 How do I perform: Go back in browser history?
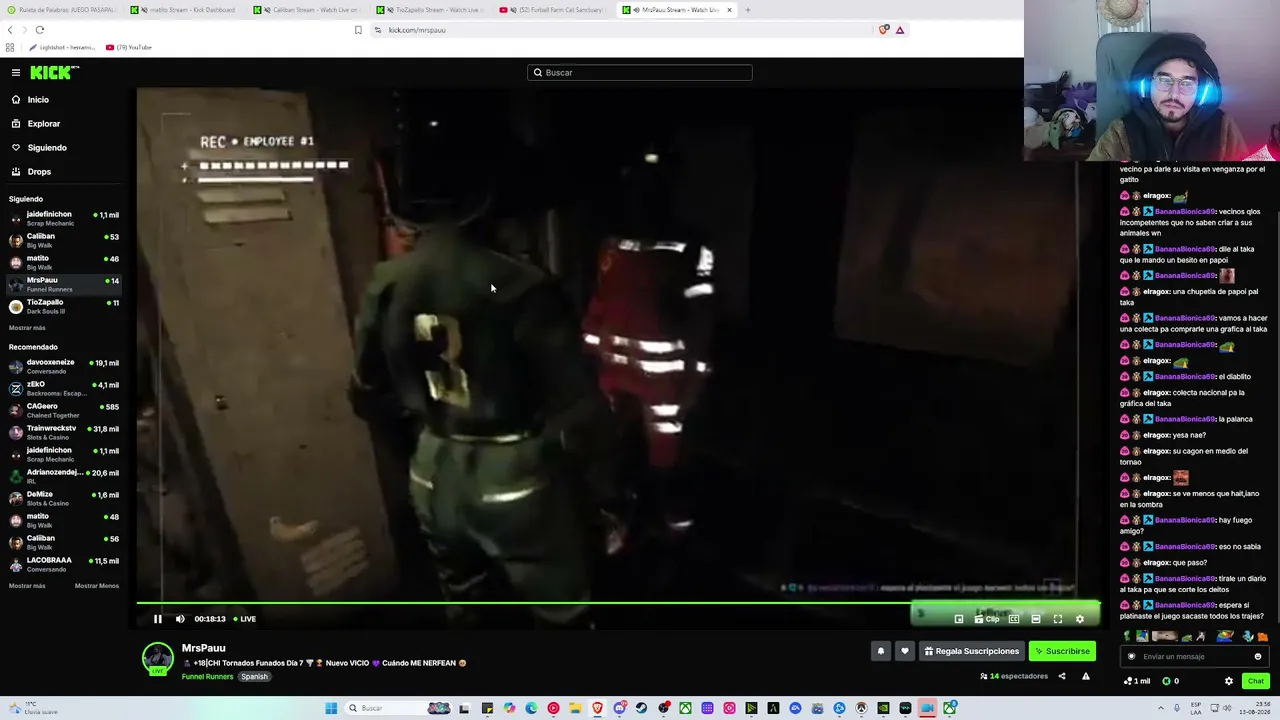point(10,30)
